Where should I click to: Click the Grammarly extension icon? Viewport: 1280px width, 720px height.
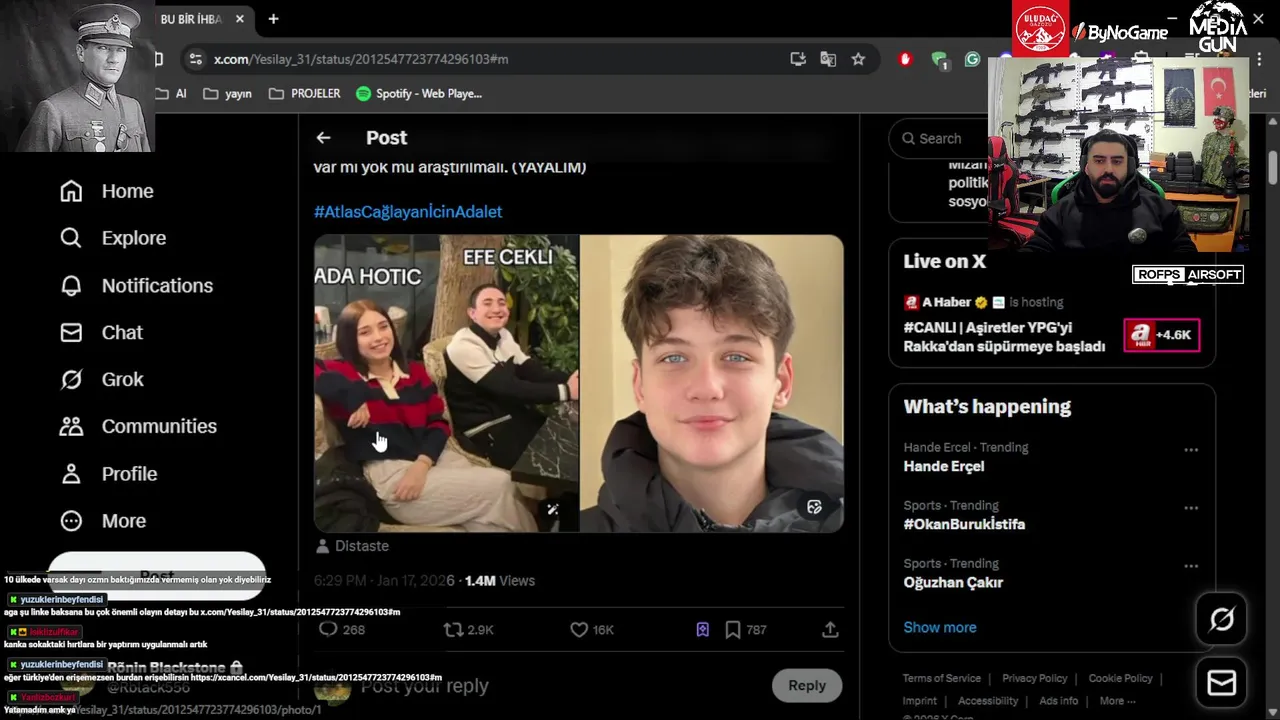pos(972,59)
